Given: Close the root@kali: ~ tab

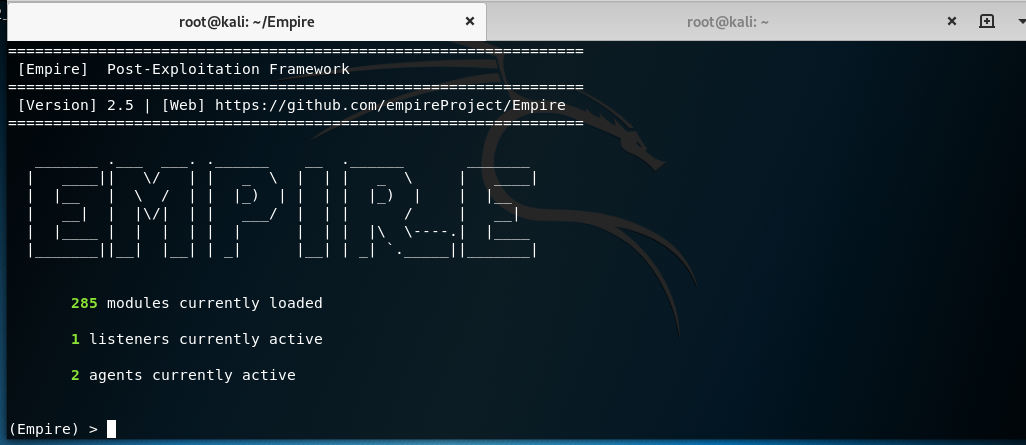Looking at the screenshot, I should pos(951,22).
